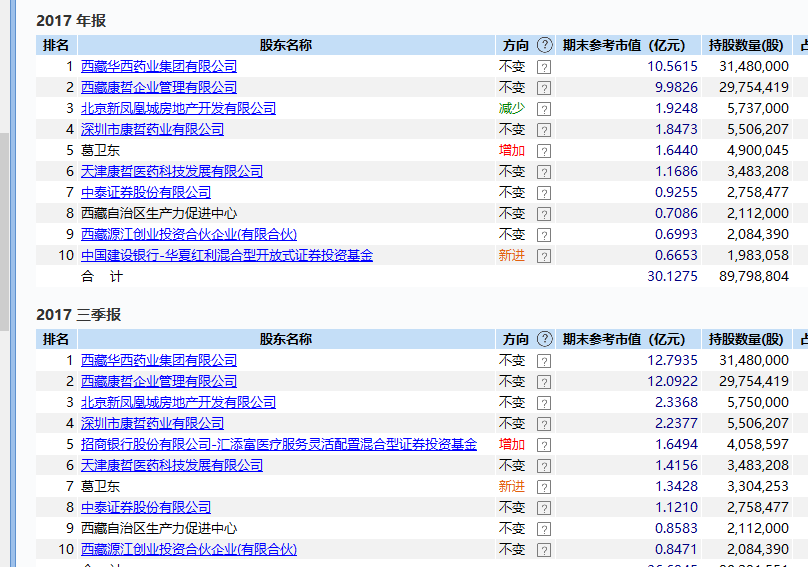Click green 减少 direction label

512,108
